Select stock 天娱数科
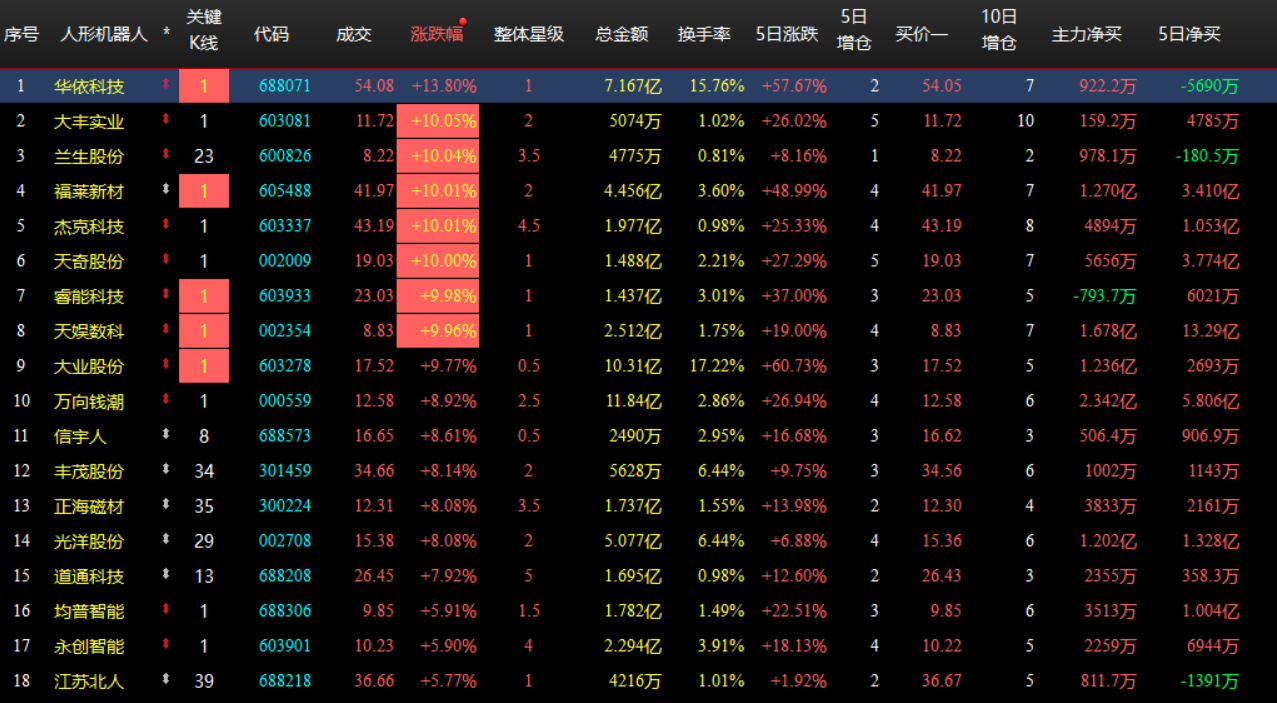Image resolution: width=1277 pixels, height=703 pixels. point(89,331)
